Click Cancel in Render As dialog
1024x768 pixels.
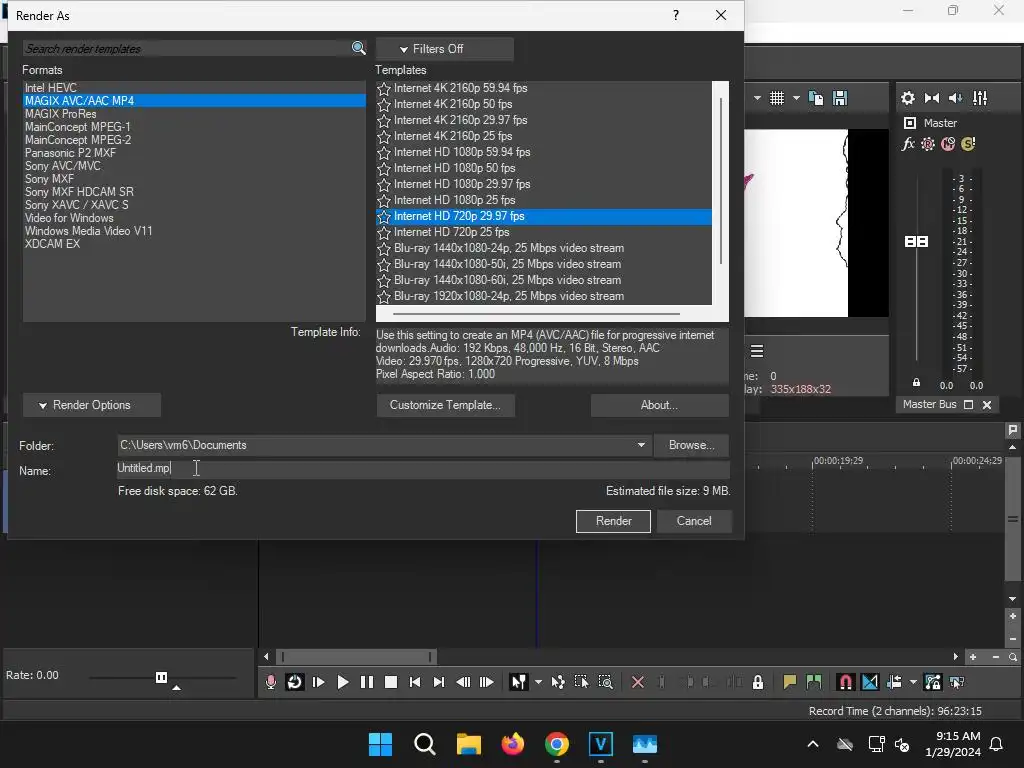point(694,520)
